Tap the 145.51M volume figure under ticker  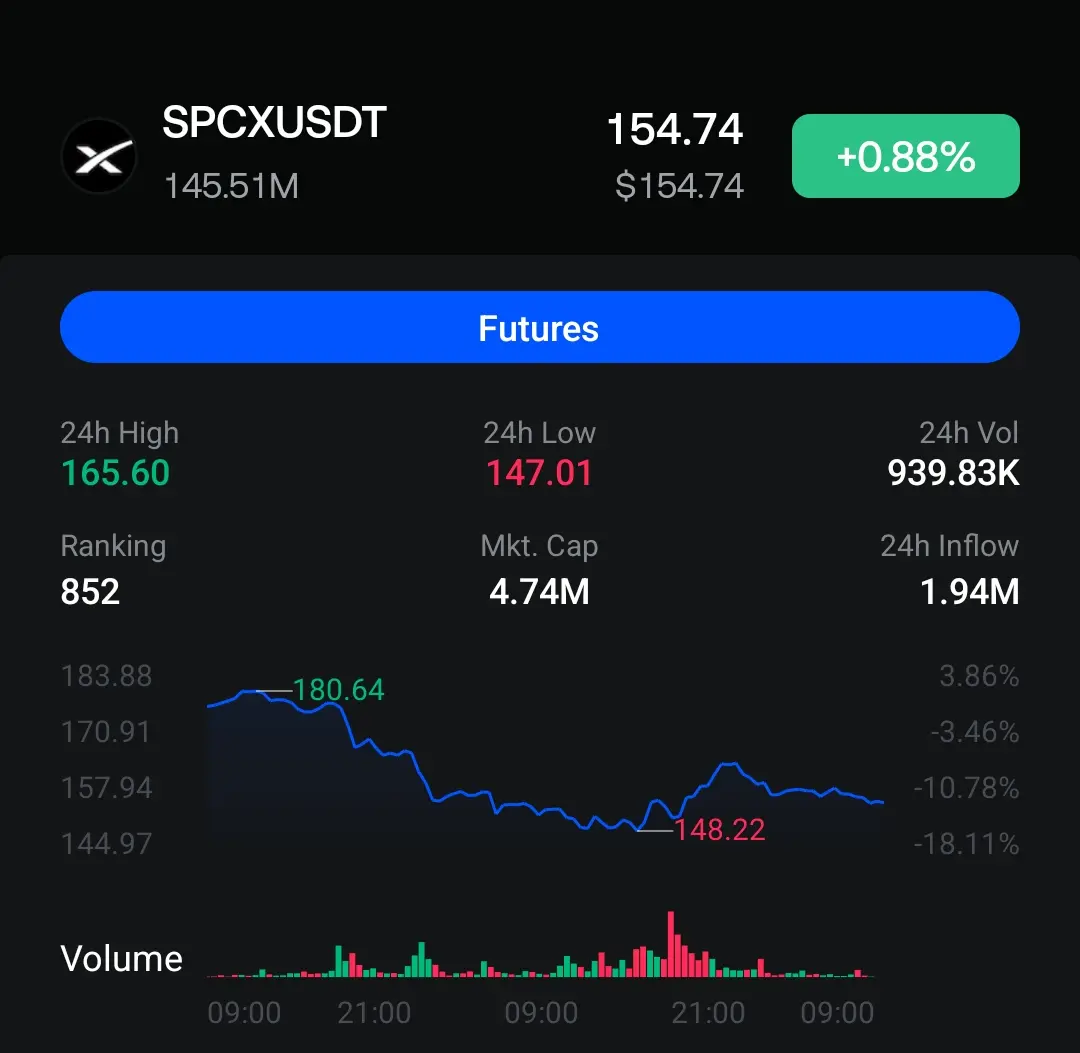pyautogui.click(x=231, y=186)
